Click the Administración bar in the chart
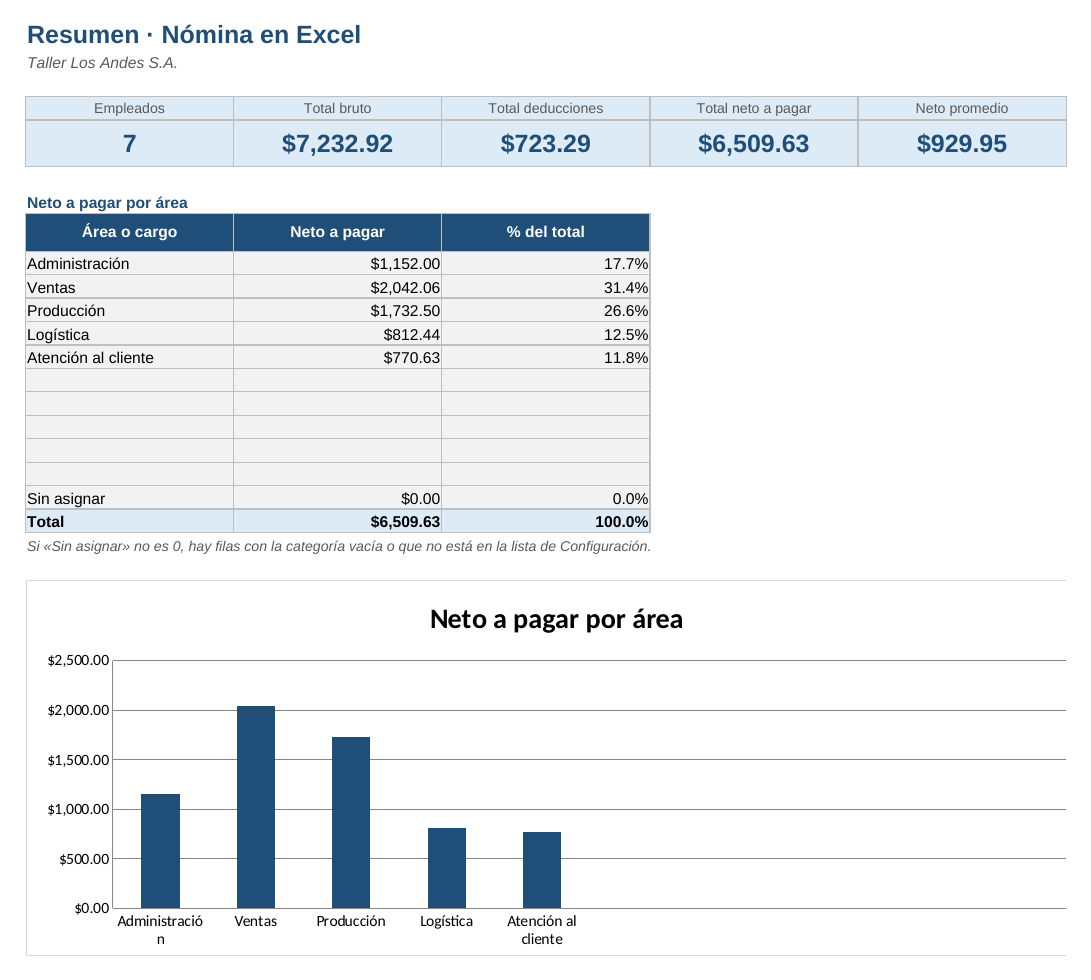1091x980 pixels. pyautogui.click(x=160, y=851)
